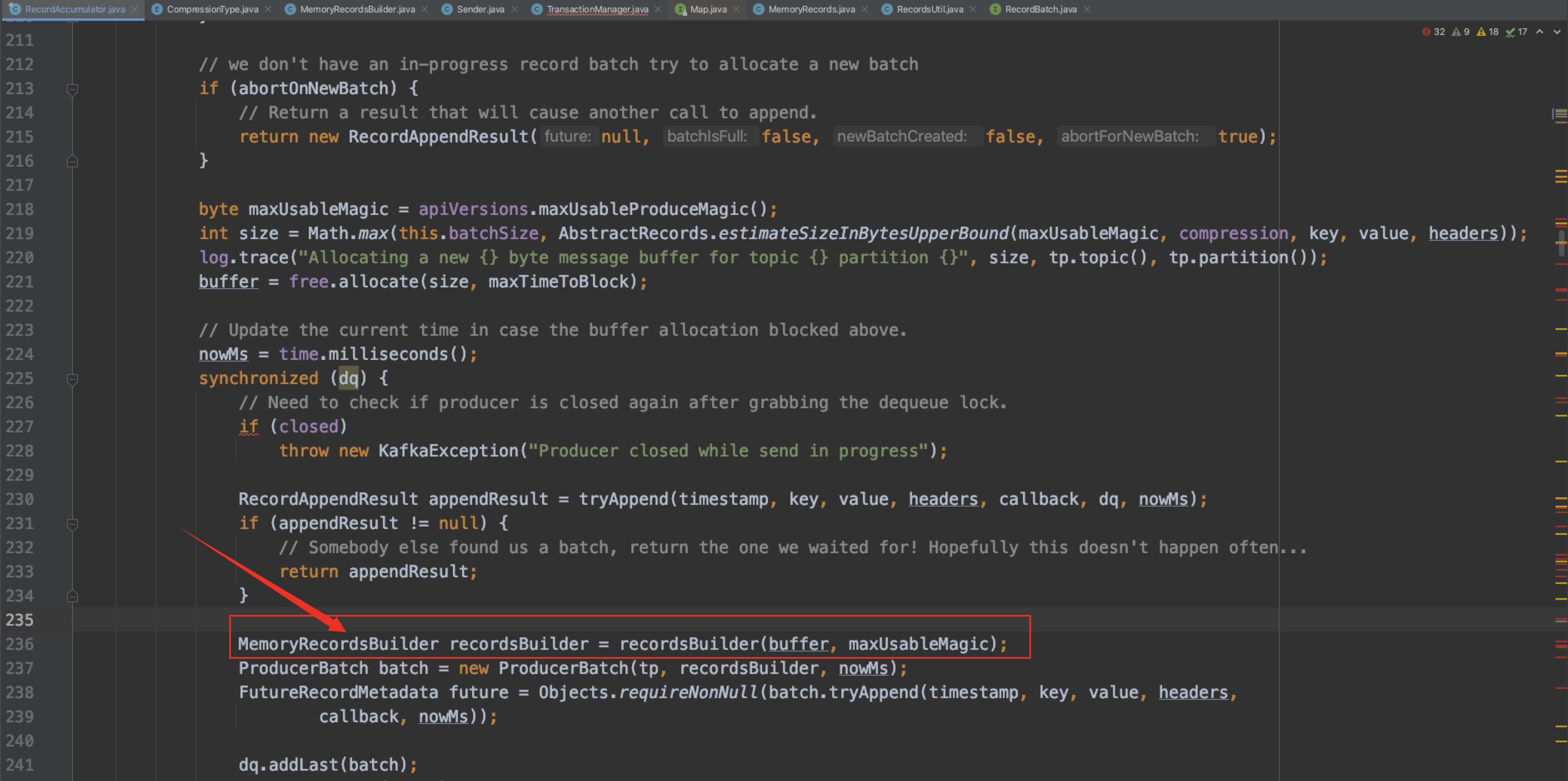Click the weak warning indicator showing 9

coord(1460,32)
